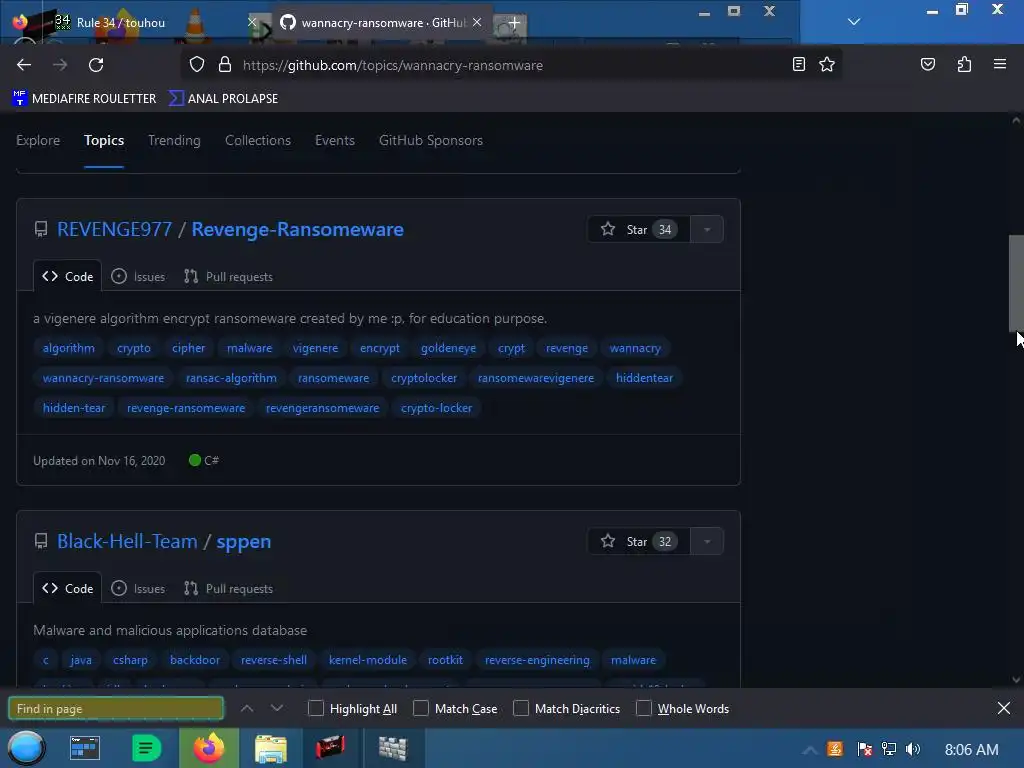List all tabs dropdown
This screenshot has width=1024, height=768.
coord(854,22)
